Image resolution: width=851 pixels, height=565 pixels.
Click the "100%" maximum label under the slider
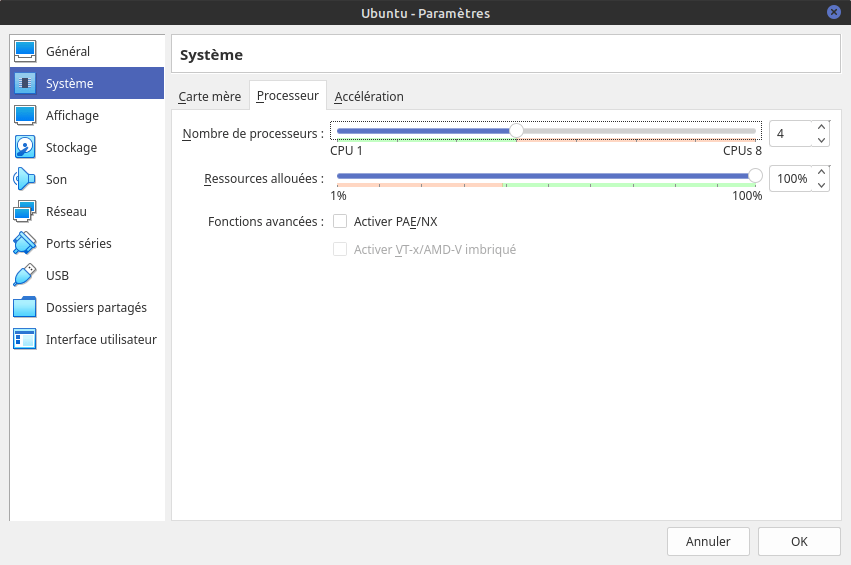pyautogui.click(x=747, y=196)
